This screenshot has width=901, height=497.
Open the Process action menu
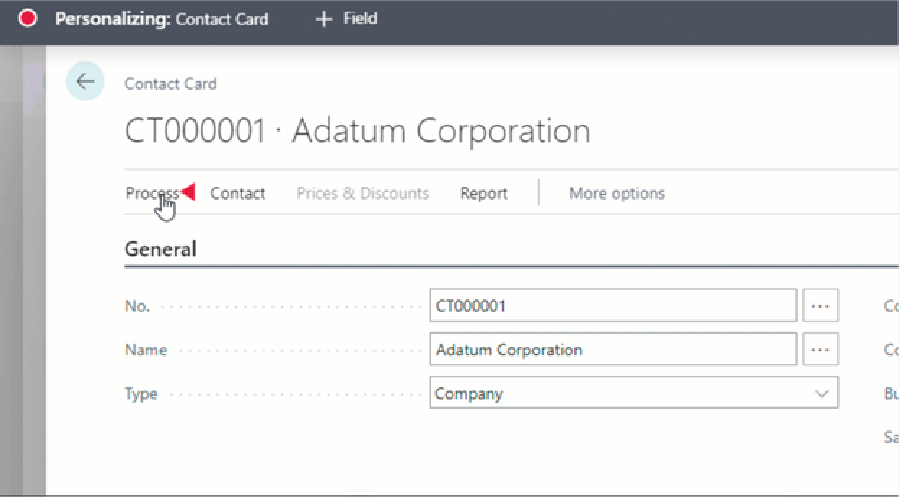pyautogui.click(x=152, y=193)
